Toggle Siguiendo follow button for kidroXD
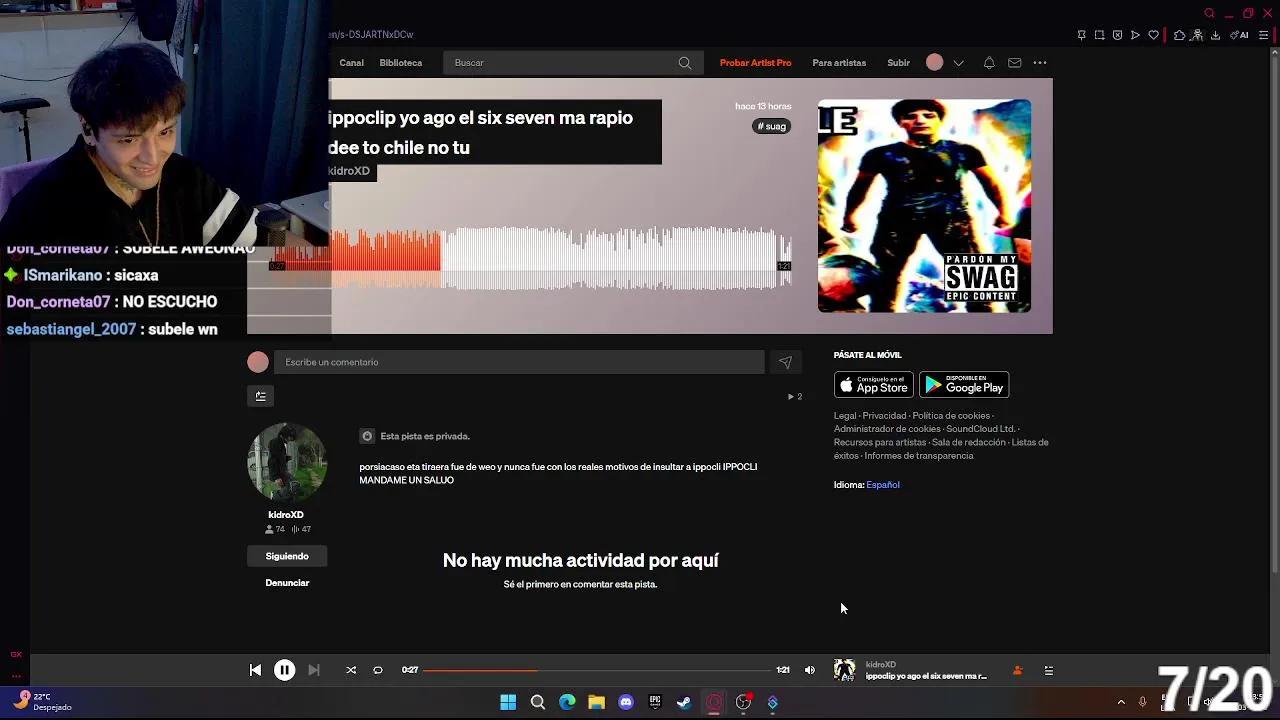Viewport: 1280px width, 720px height. click(287, 556)
